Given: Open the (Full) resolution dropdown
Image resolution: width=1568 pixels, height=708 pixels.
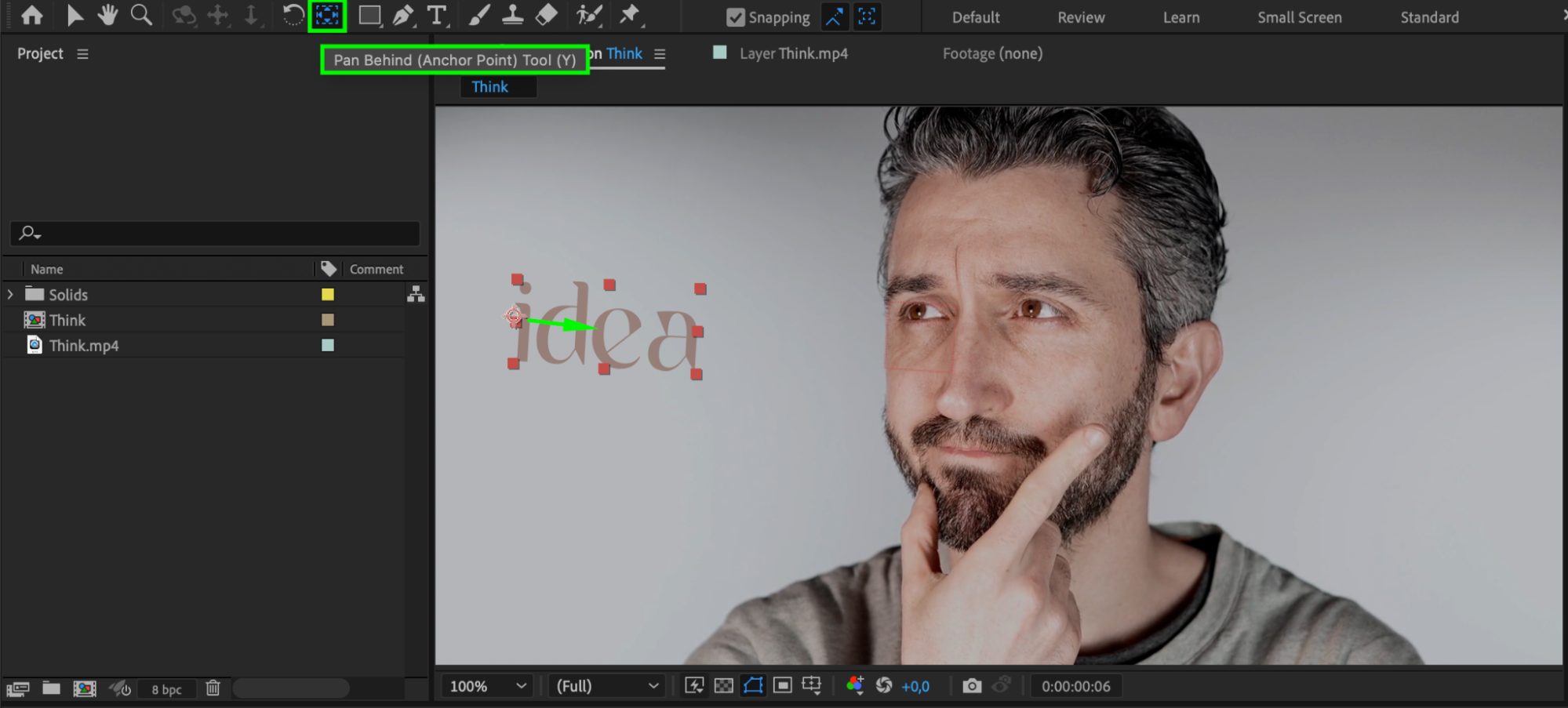Looking at the screenshot, I should [606, 686].
